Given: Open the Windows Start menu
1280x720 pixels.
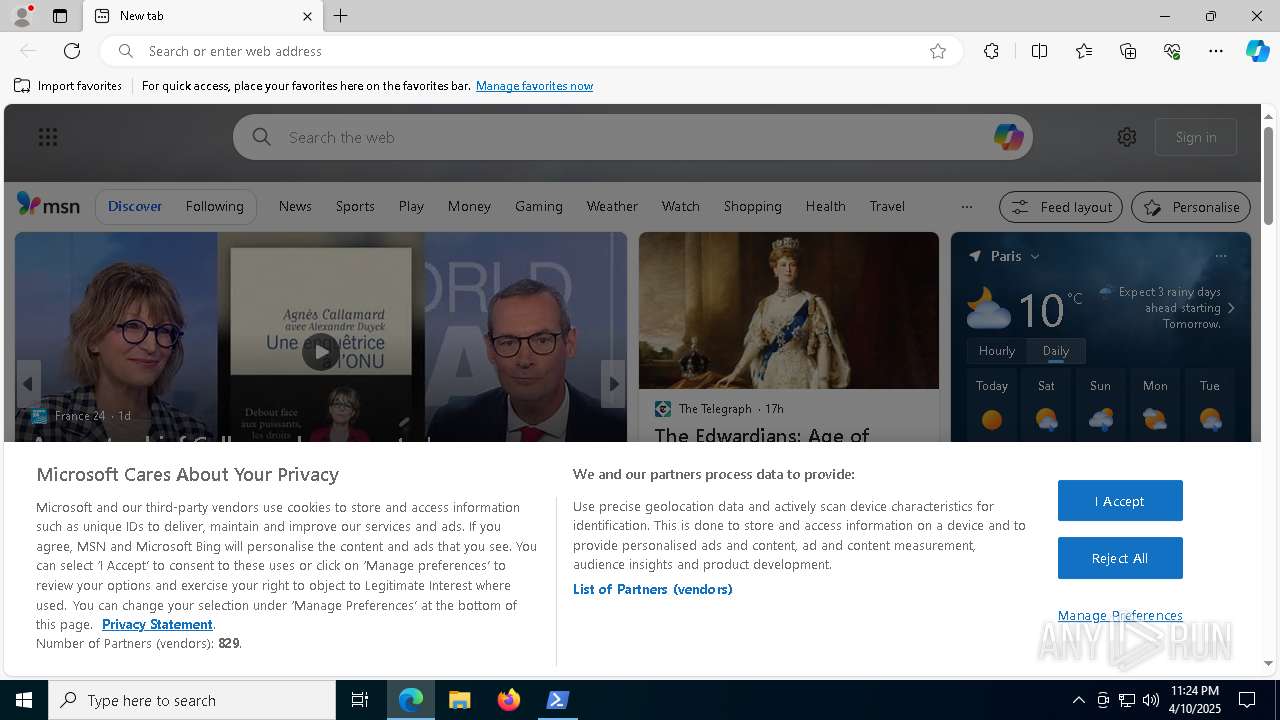Looking at the screenshot, I should point(24,700).
